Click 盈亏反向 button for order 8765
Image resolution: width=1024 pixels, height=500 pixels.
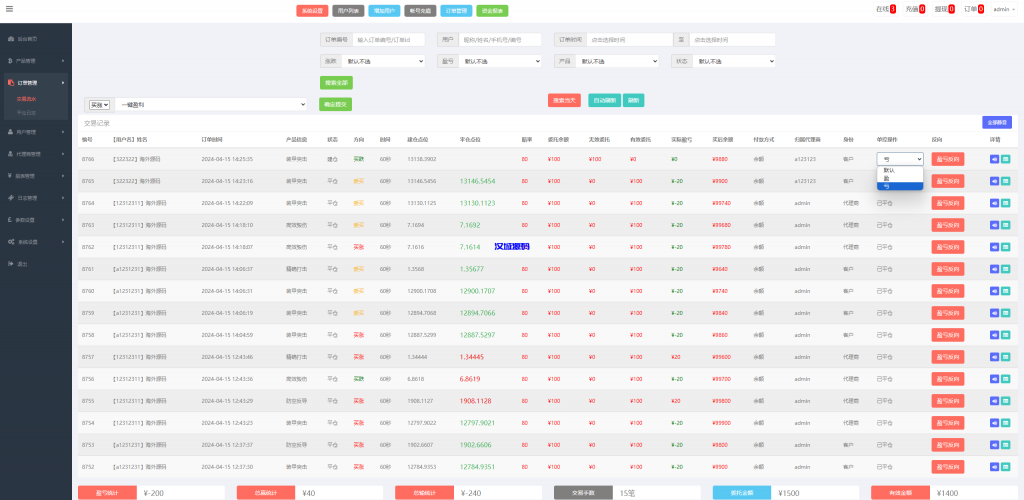[x=947, y=181]
